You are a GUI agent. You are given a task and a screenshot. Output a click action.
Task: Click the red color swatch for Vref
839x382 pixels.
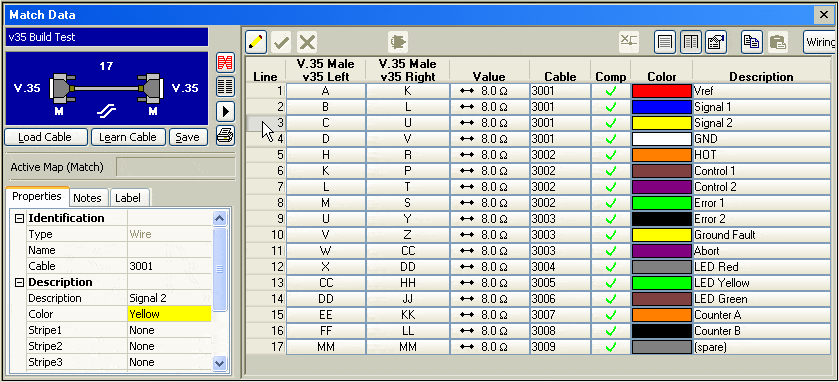click(661, 91)
